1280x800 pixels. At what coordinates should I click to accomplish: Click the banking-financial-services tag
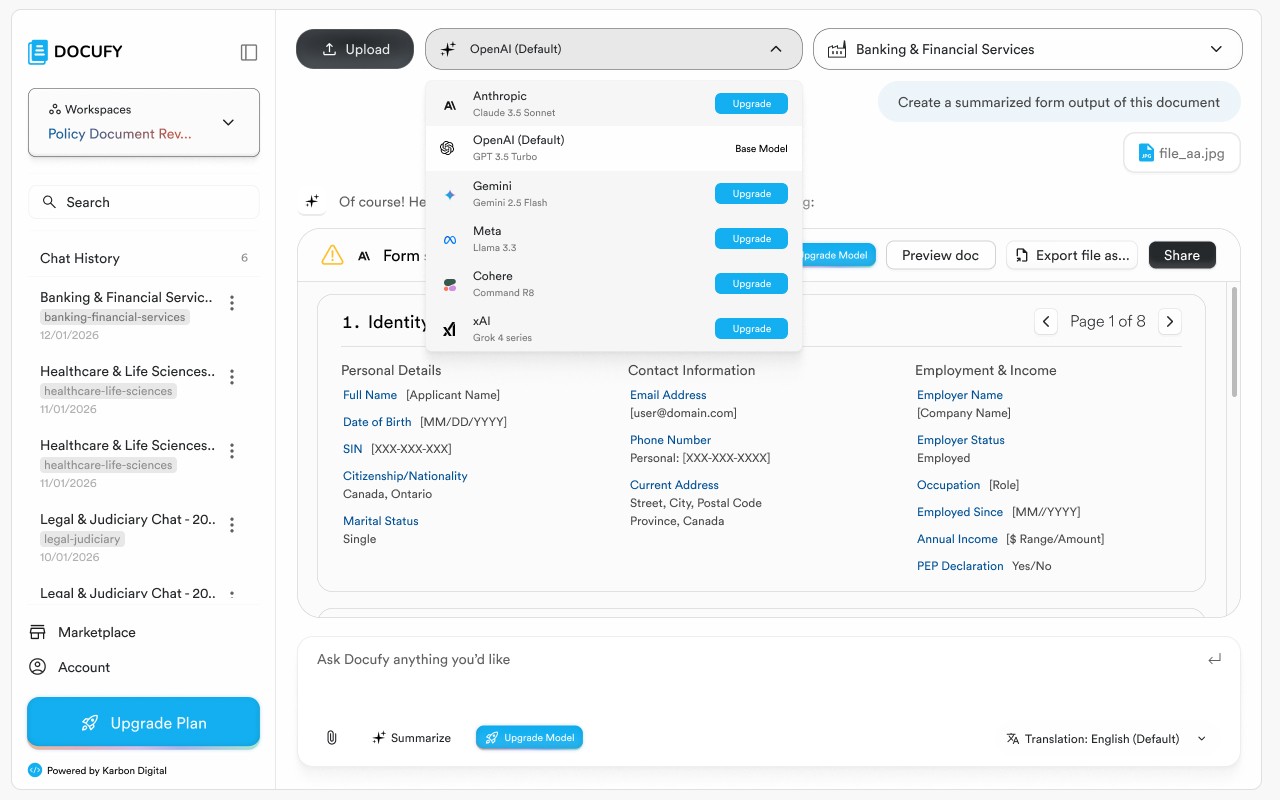click(x=115, y=317)
